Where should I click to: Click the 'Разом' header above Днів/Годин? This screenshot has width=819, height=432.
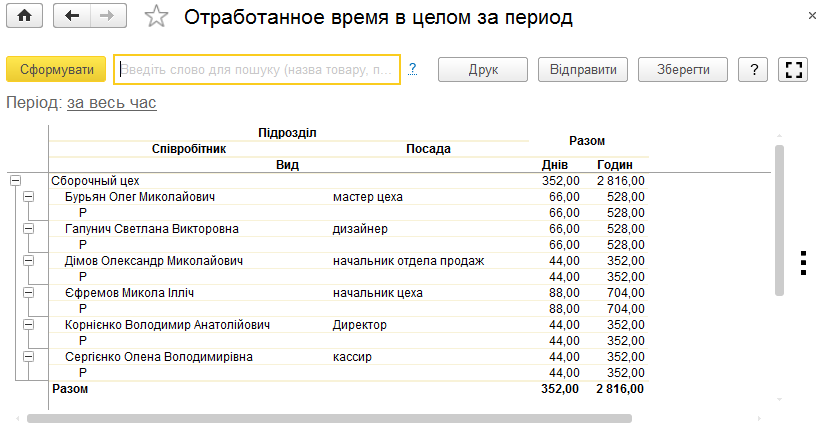click(x=587, y=141)
